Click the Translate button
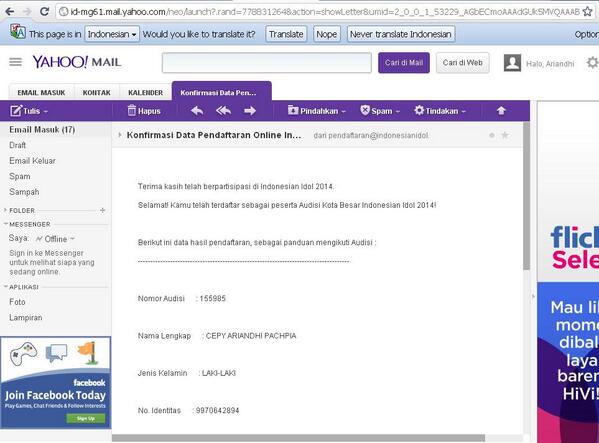The height and width of the screenshot is (443, 599). (x=286, y=34)
